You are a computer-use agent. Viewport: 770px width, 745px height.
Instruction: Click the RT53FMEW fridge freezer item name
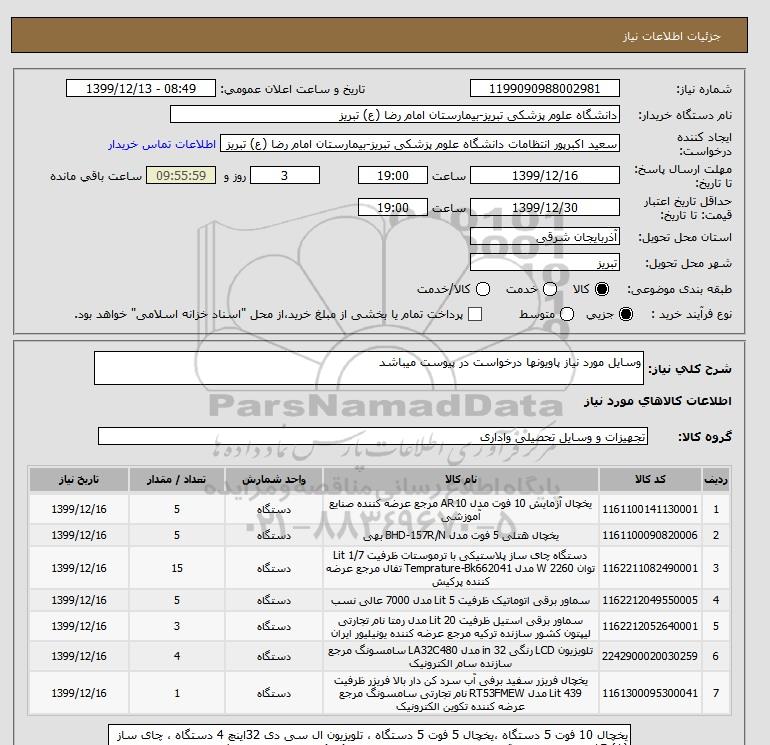coord(461,693)
